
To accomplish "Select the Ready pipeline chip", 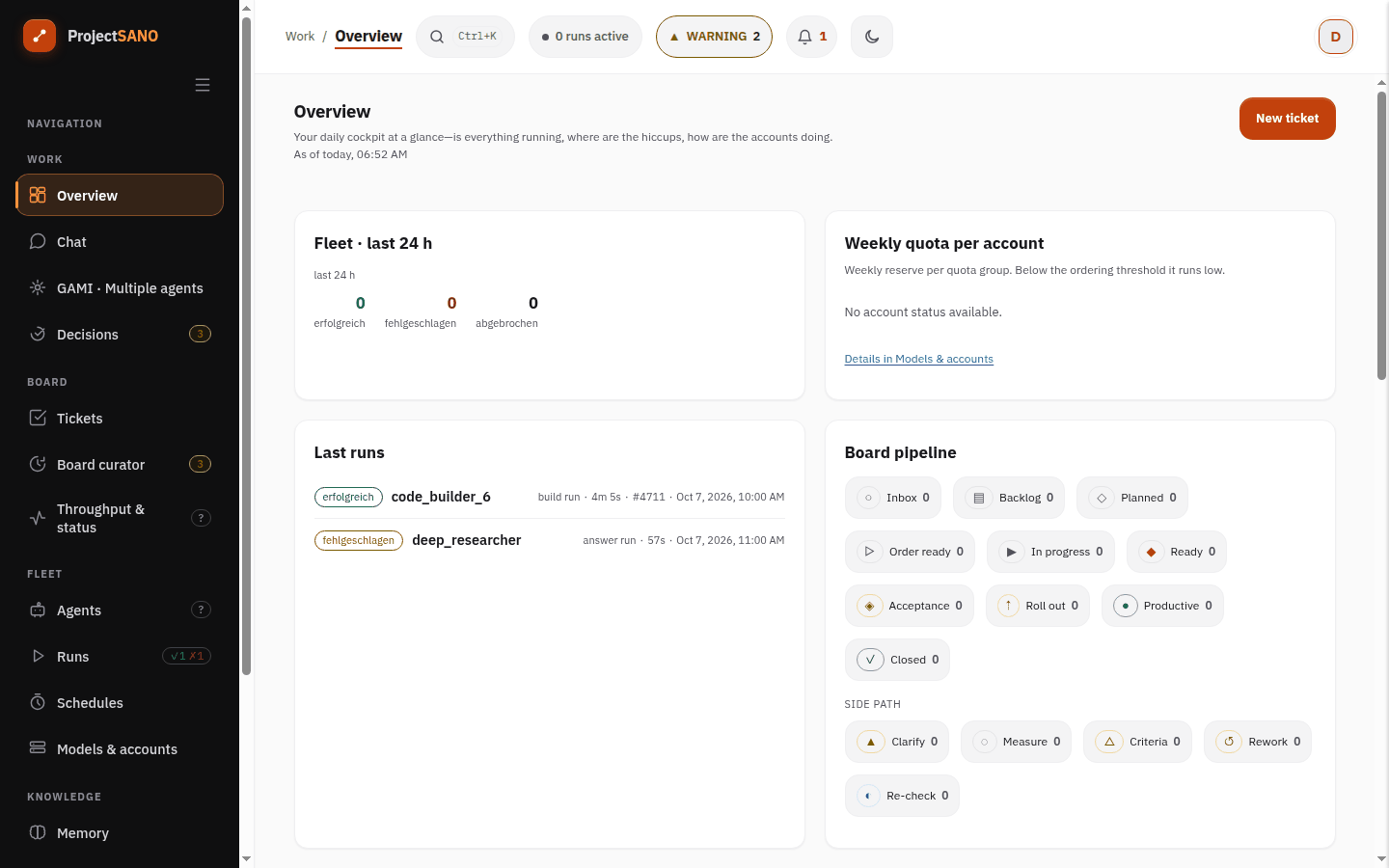I will click(x=1177, y=552).
